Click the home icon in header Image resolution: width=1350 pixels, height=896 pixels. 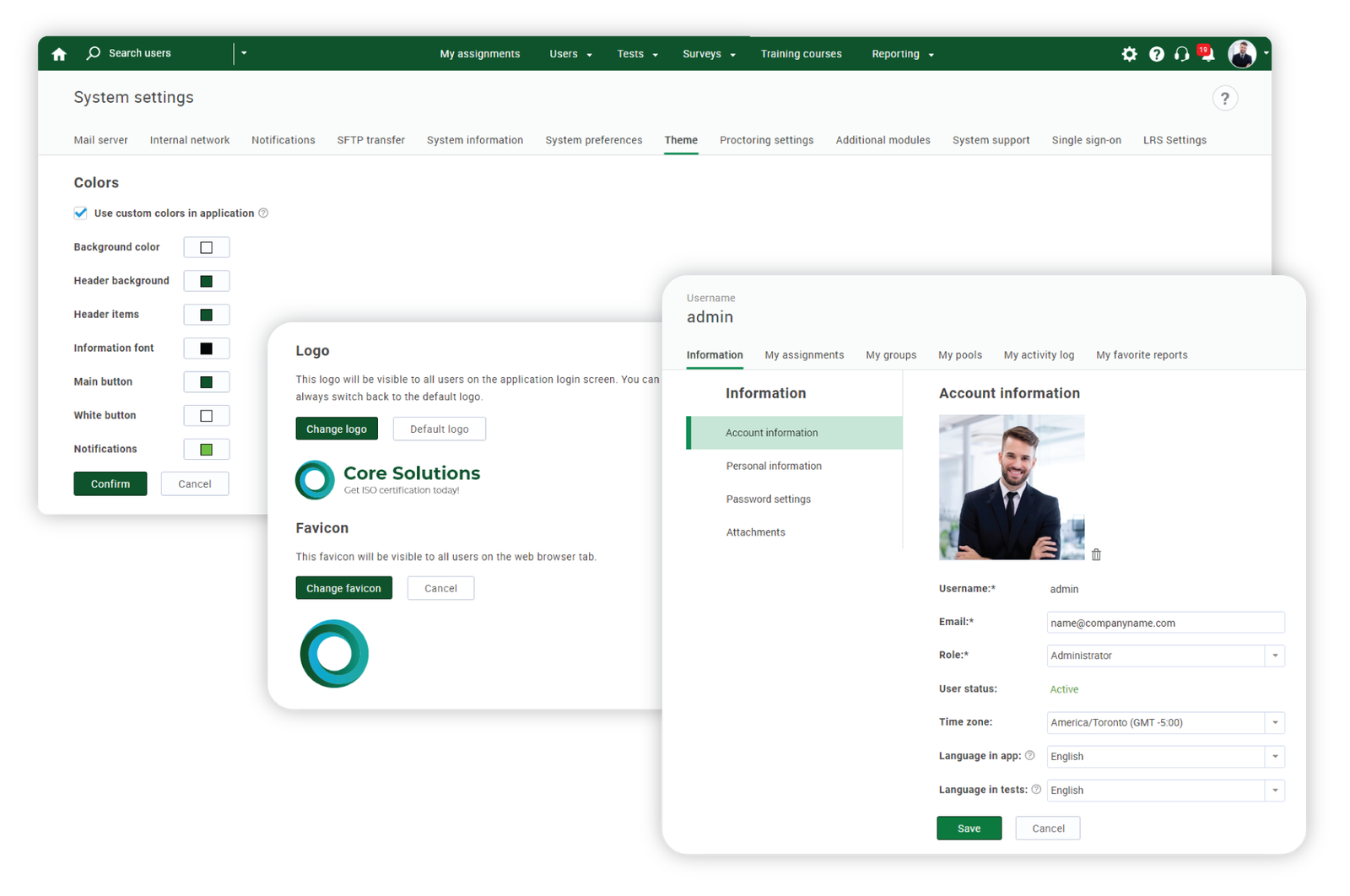click(x=59, y=54)
